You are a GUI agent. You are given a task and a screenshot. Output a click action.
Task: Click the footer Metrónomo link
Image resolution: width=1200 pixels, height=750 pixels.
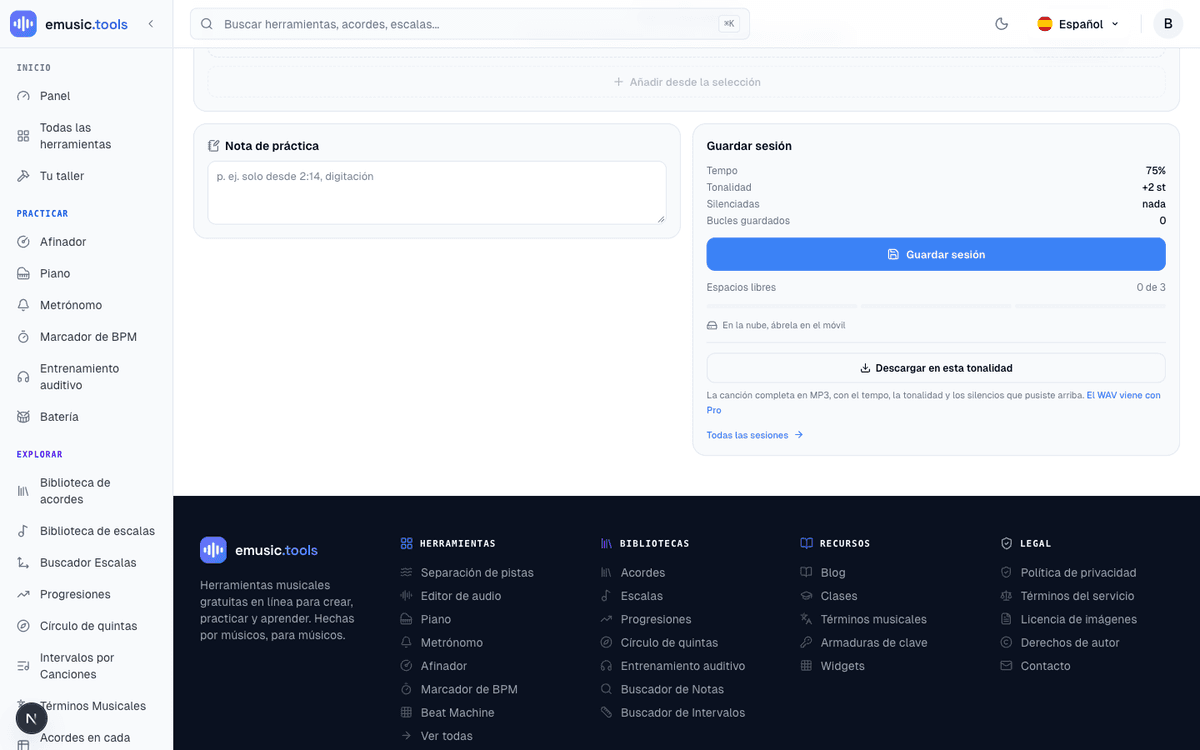point(452,643)
